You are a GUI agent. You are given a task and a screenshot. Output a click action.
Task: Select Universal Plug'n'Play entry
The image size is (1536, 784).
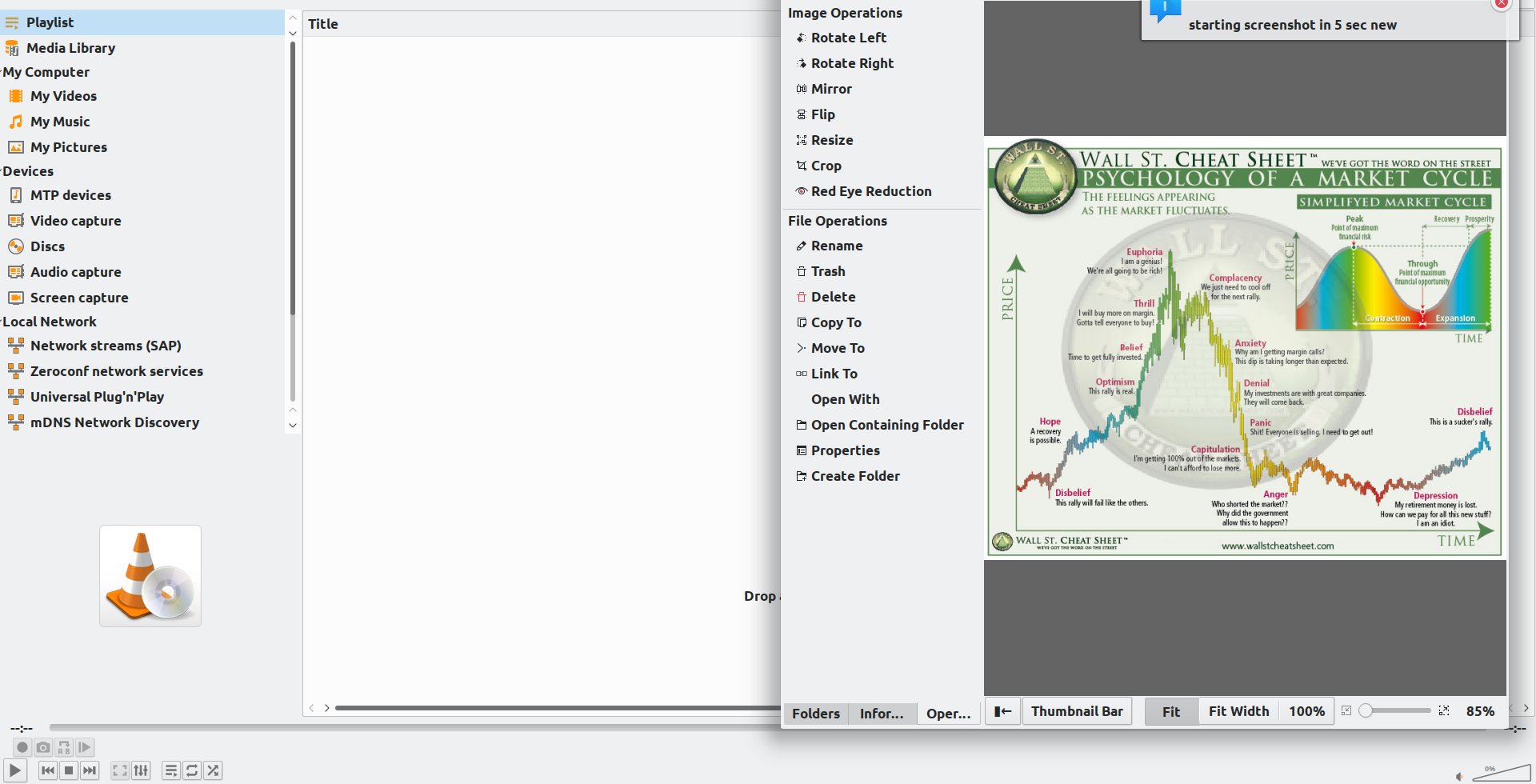(x=142, y=397)
